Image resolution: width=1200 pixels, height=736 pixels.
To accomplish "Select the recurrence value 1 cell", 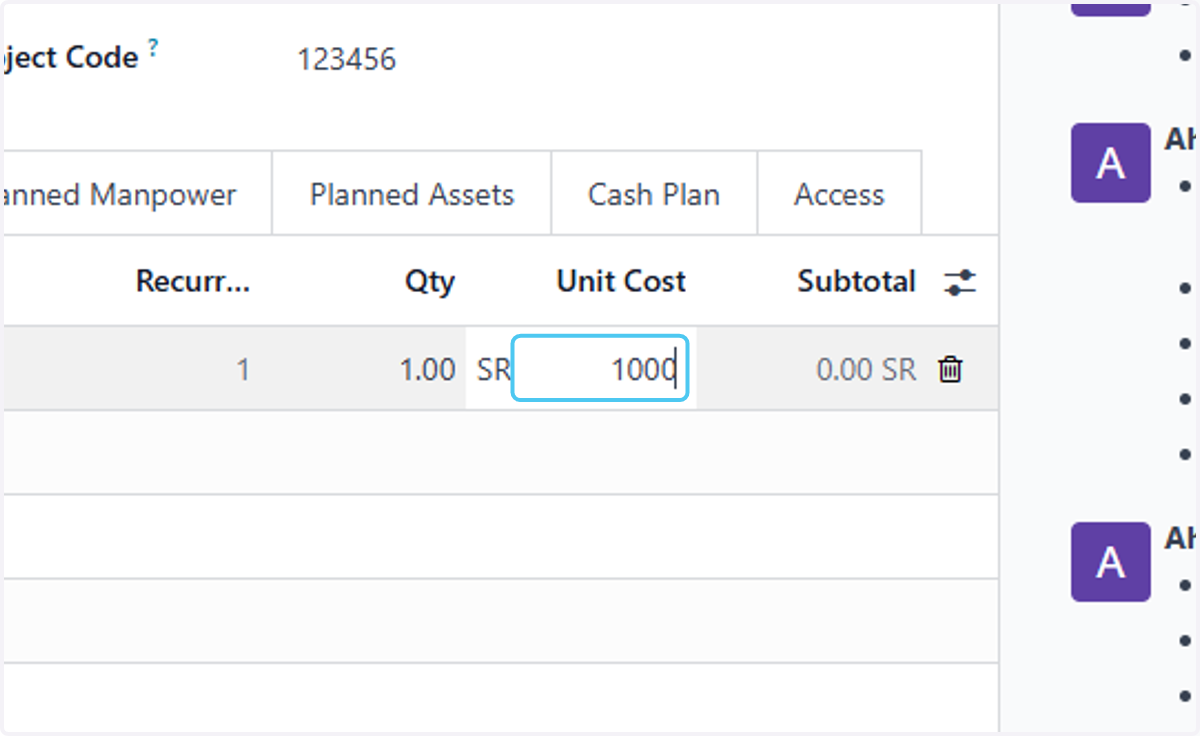I will (242, 370).
